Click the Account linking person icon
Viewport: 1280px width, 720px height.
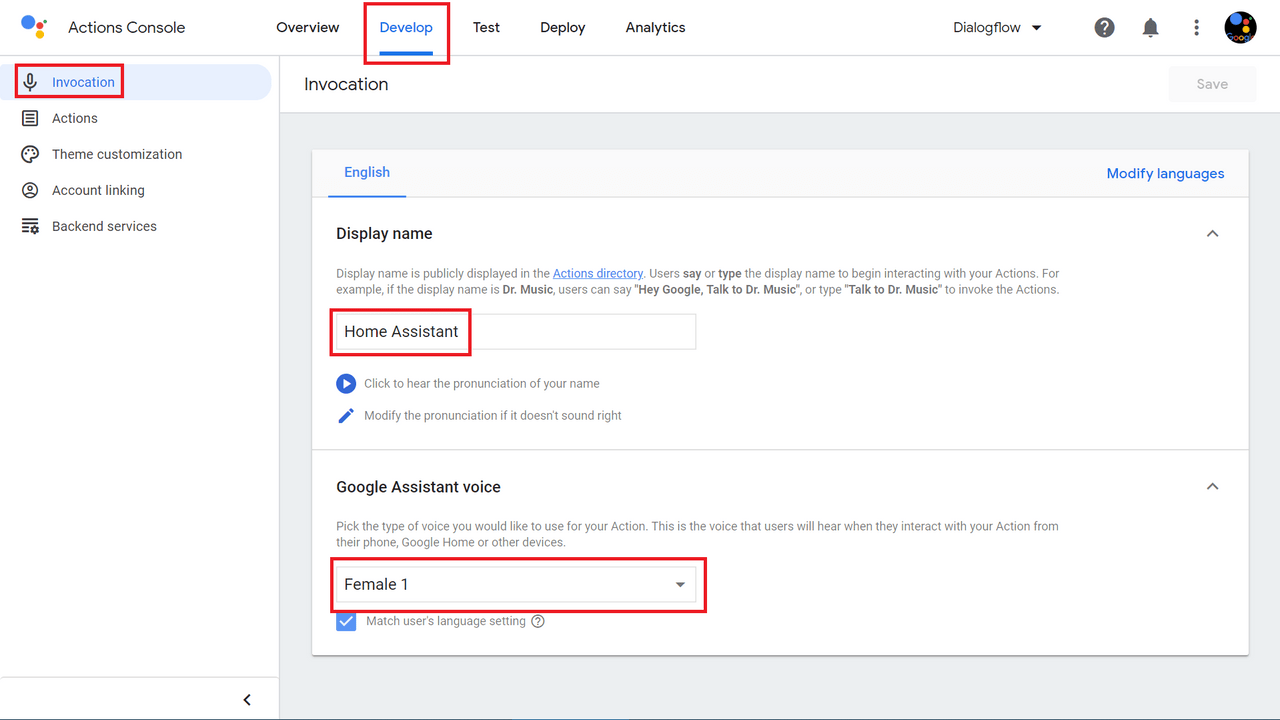pyautogui.click(x=31, y=190)
